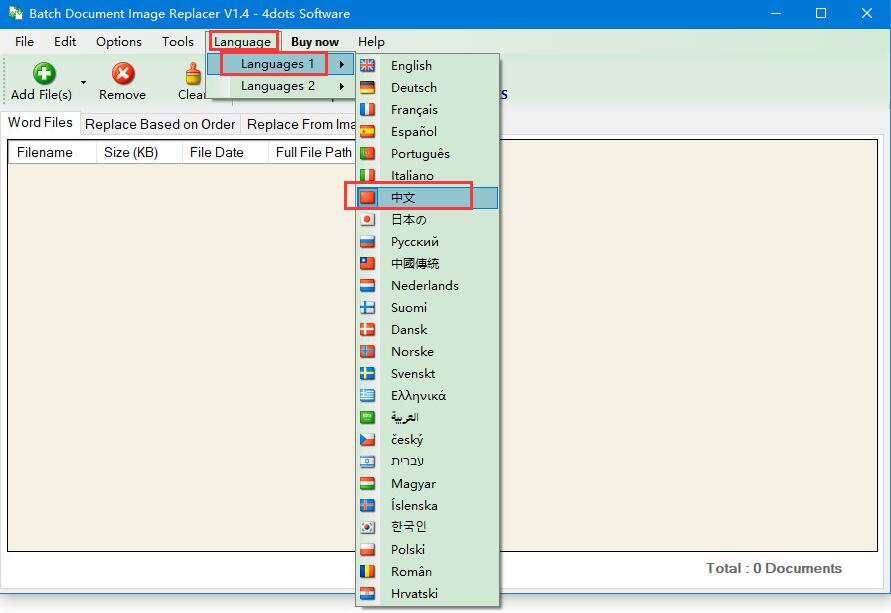The height and width of the screenshot is (613, 891).
Task: Click the Israeli flag beside Hebrew
Action: click(368, 461)
